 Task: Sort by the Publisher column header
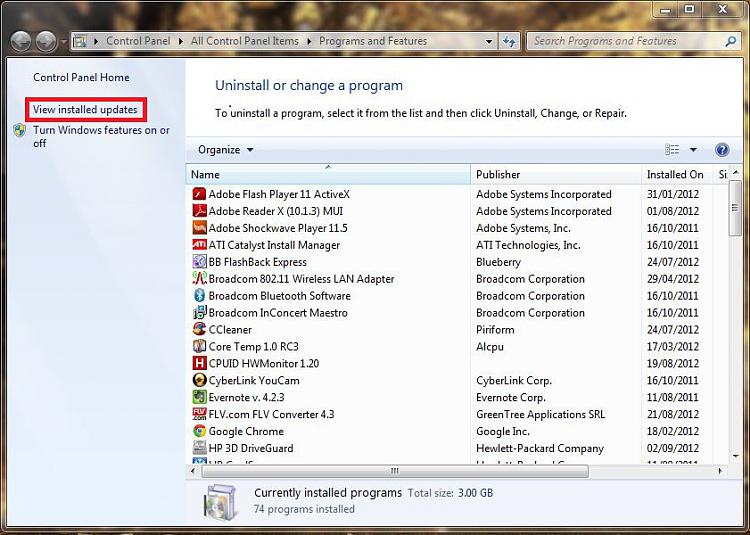(556, 175)
